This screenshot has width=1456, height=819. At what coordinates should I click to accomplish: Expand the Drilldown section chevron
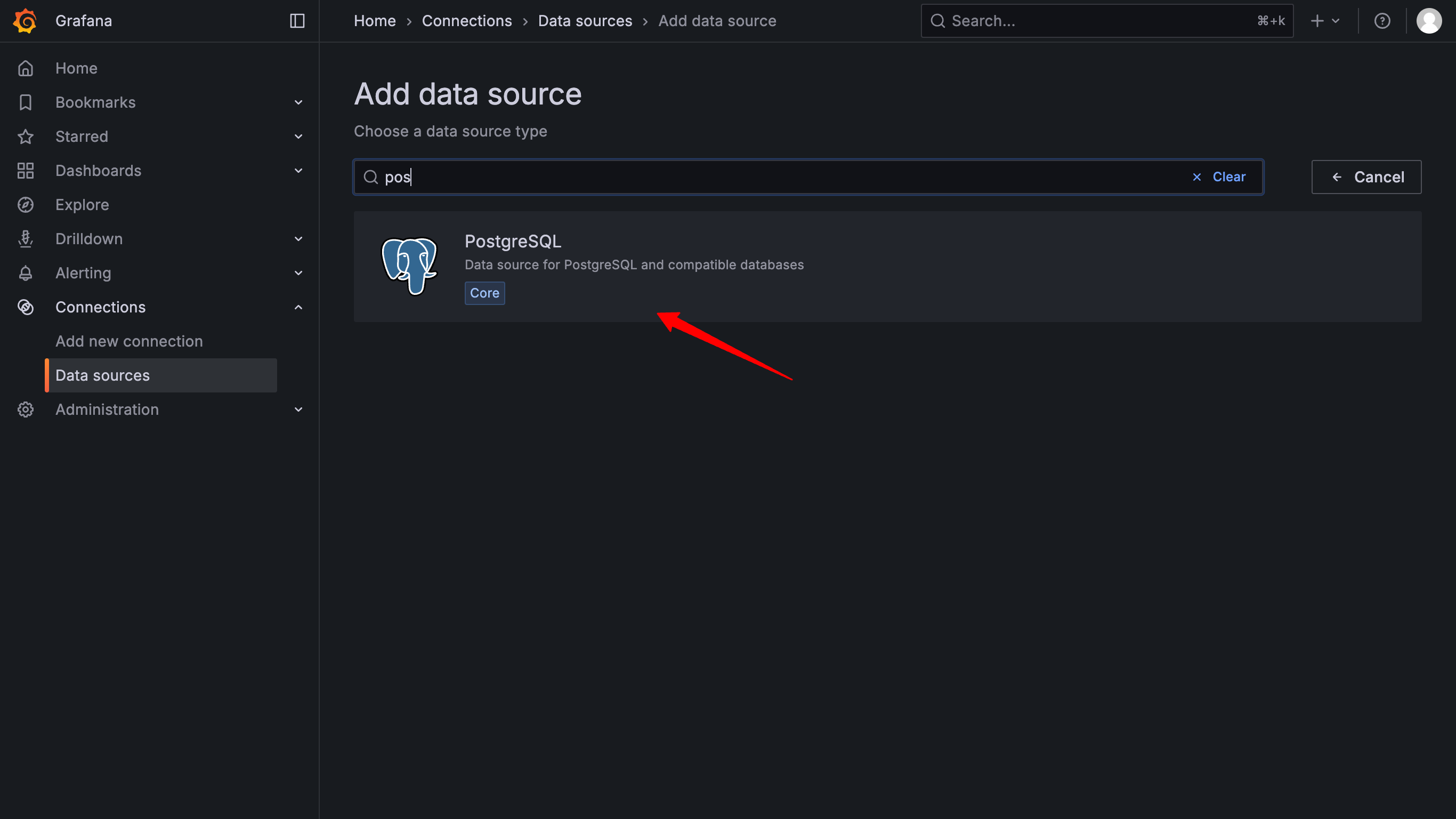[x=298, y=239]
